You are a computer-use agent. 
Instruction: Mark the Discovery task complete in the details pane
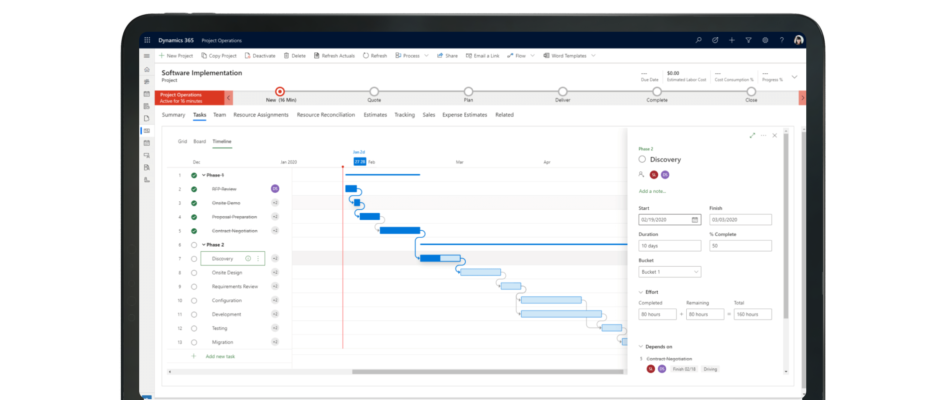[x=642, y=160]
